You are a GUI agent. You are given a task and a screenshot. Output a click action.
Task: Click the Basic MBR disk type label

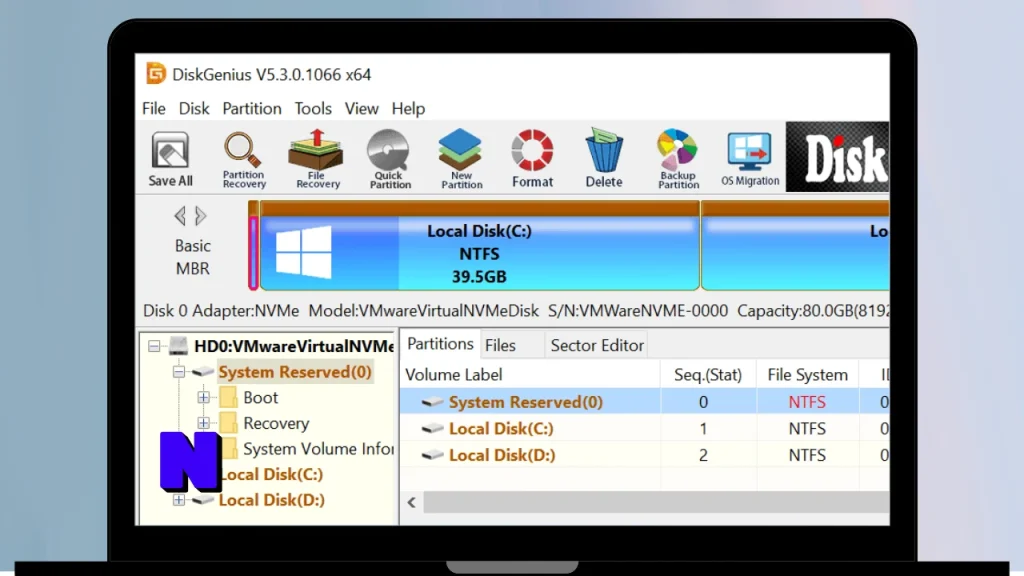coord(193,257)
